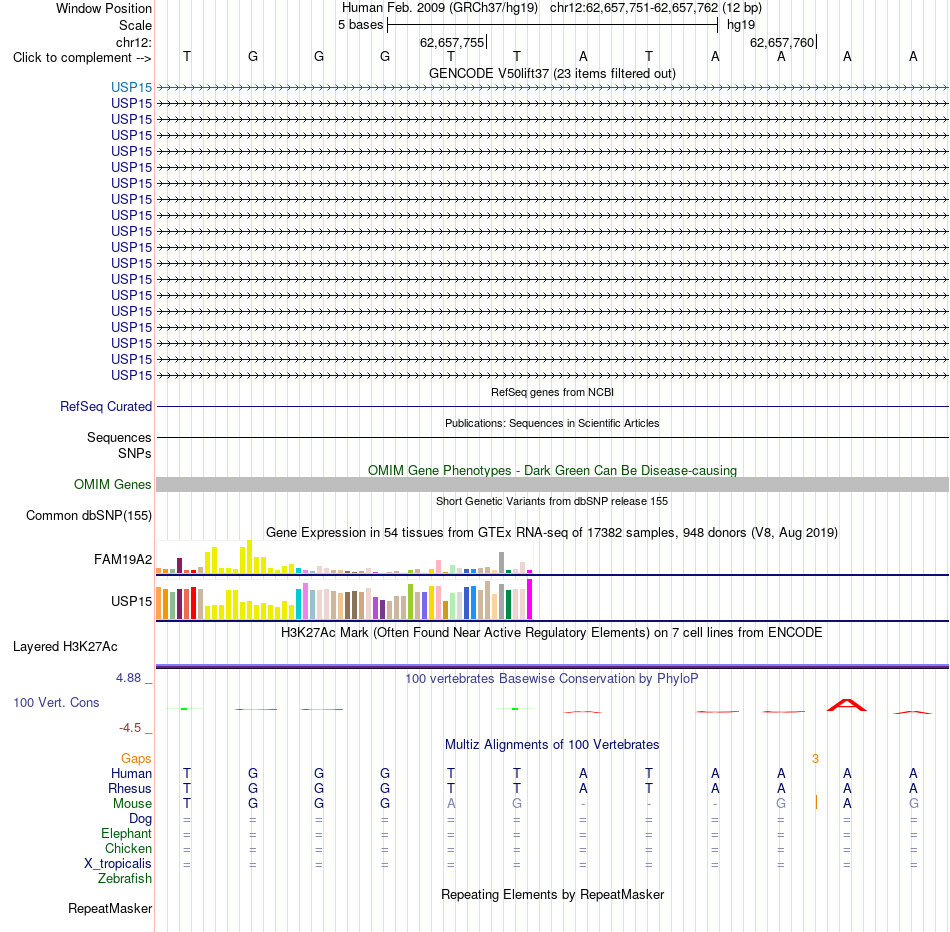950x932 pixels.
Task: Select the Mouse species label
Action: (132, 804)
